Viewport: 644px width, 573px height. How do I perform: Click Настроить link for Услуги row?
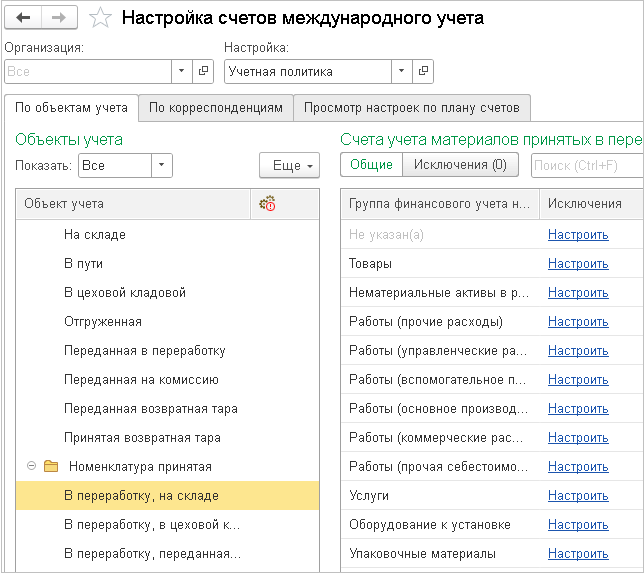pos(578,496)
